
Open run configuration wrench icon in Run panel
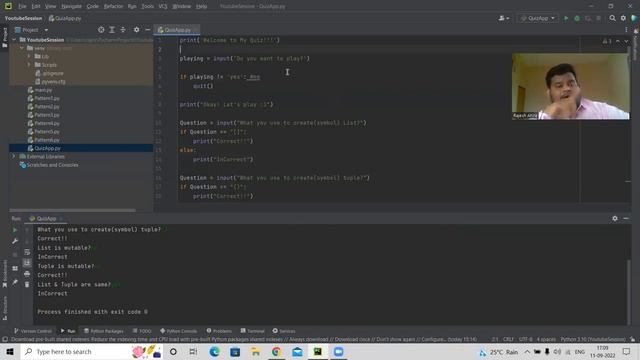tap(15, 241)
